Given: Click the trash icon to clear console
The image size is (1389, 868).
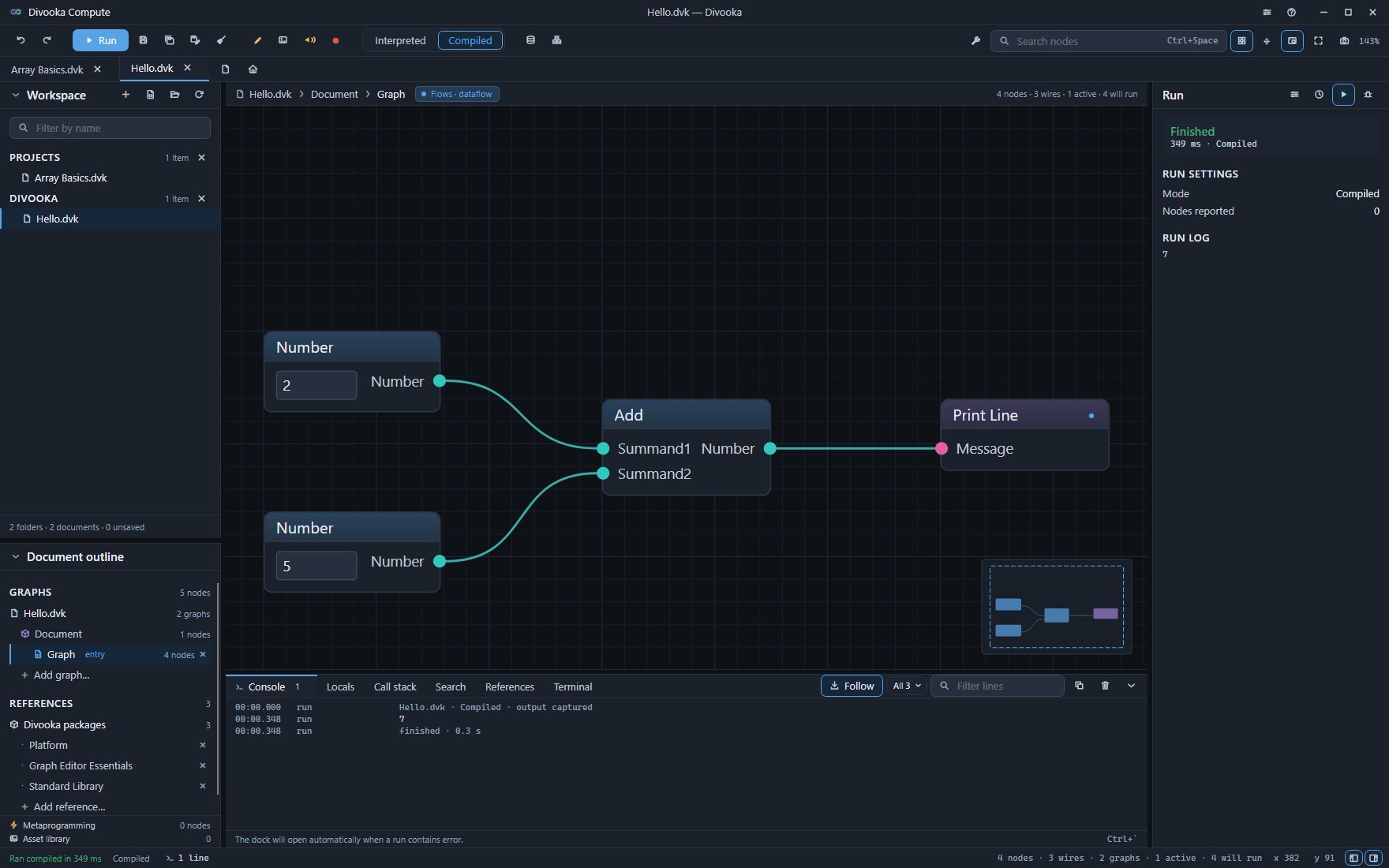Looking at the screenshot, I should coord(1105,686).
